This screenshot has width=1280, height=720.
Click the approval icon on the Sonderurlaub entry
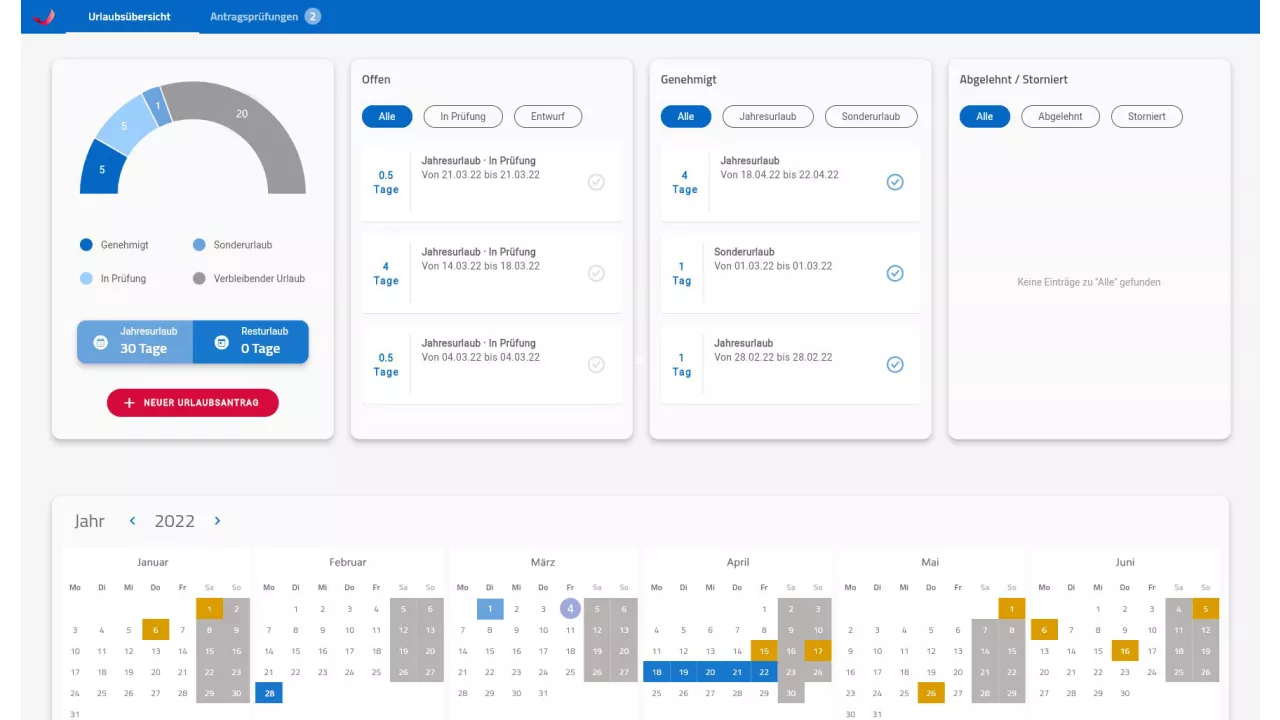pyautogui.click(x=895, y=273)
